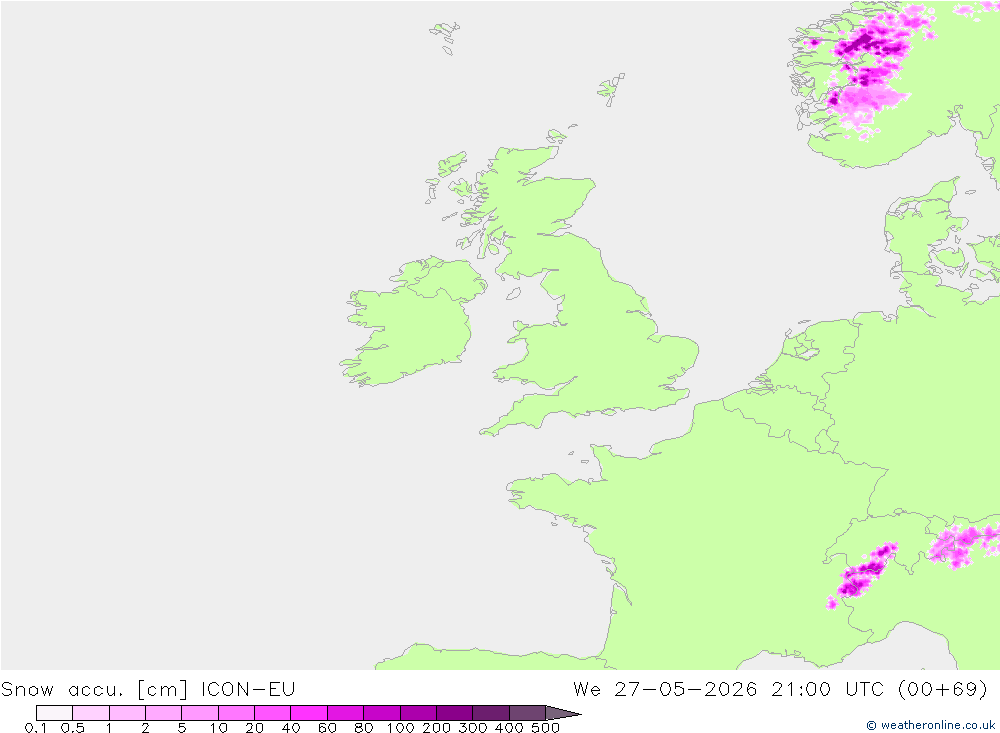Choose the legend swatch between 200 and 300
The image size is (1000, 733).
455,713
